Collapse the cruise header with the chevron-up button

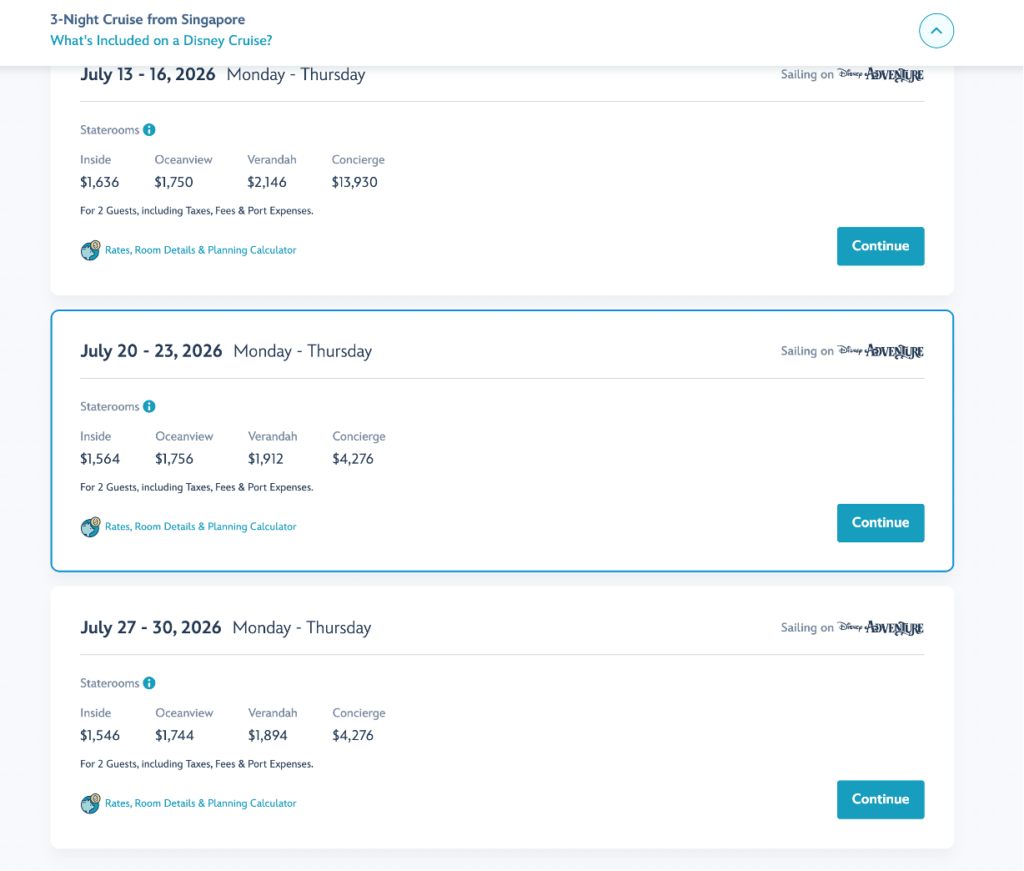(x=936, y=31)
